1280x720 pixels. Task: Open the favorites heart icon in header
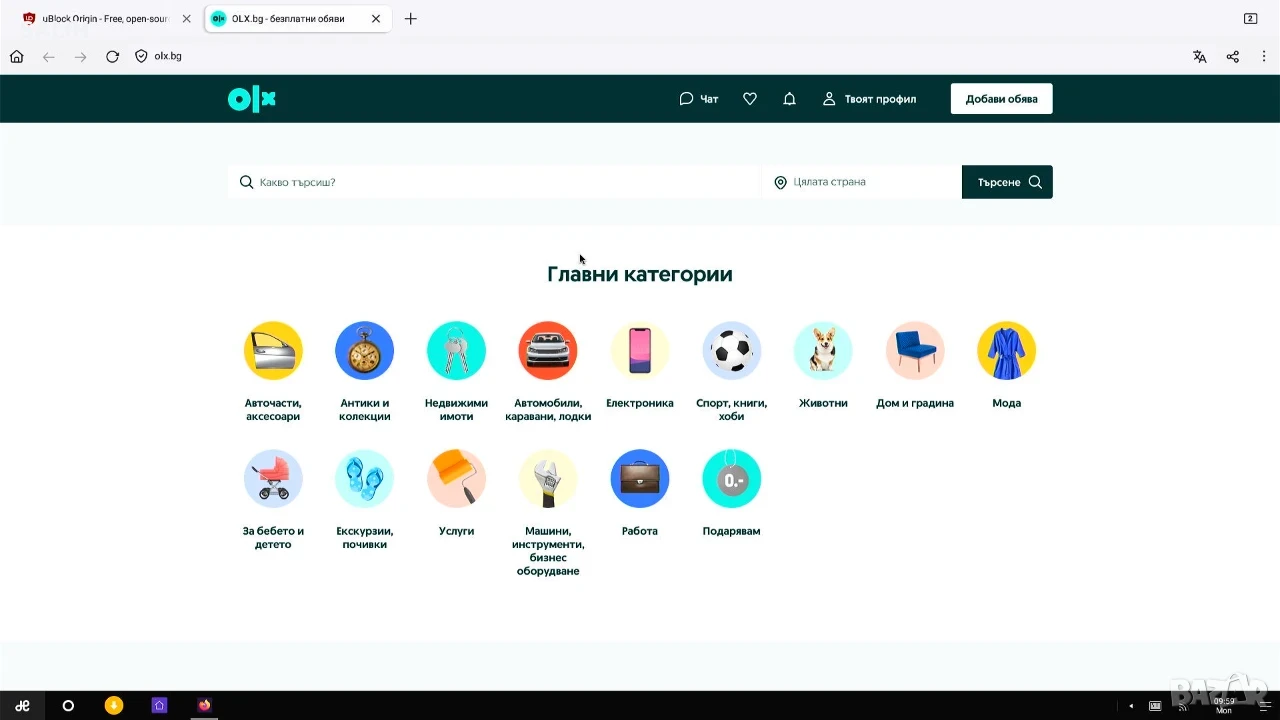click(x=750, y=99)
